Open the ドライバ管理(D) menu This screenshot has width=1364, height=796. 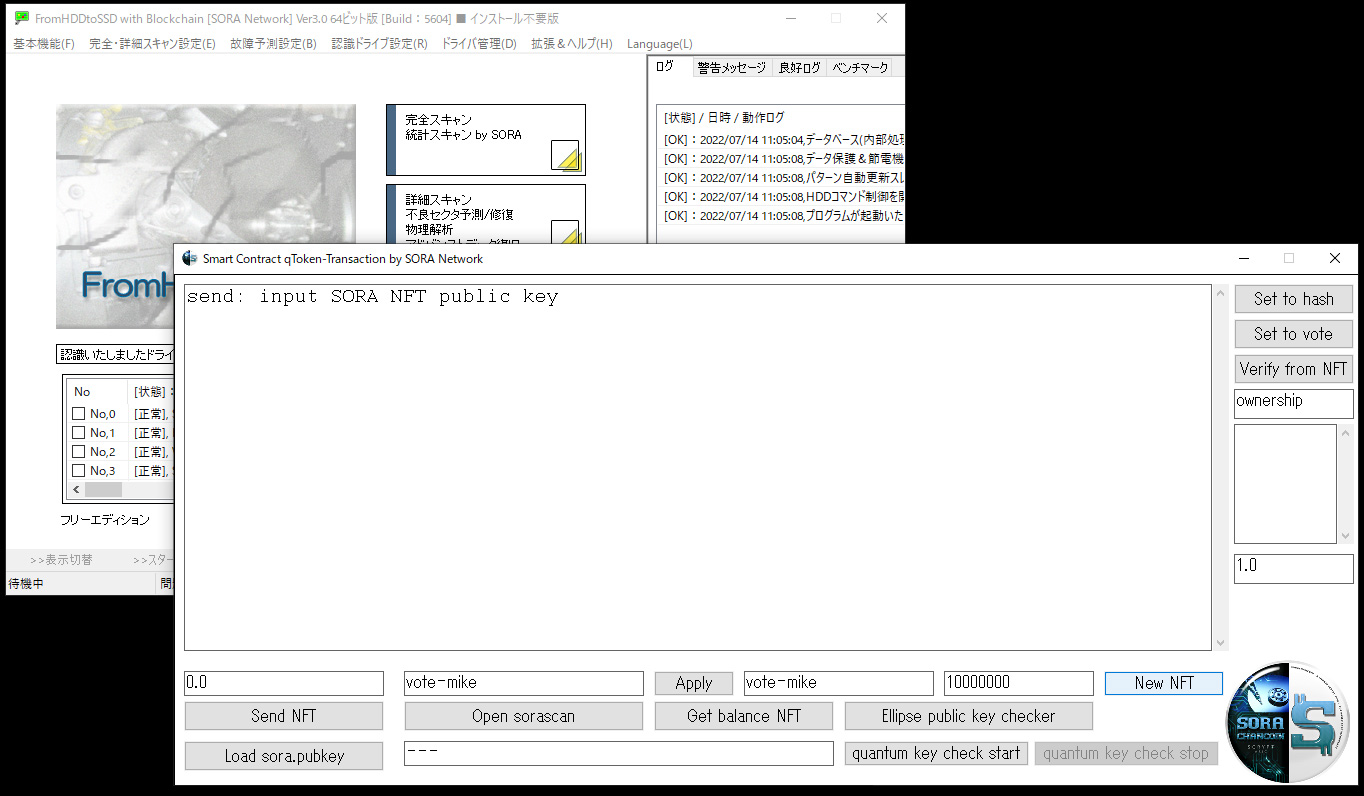point(479,44)
